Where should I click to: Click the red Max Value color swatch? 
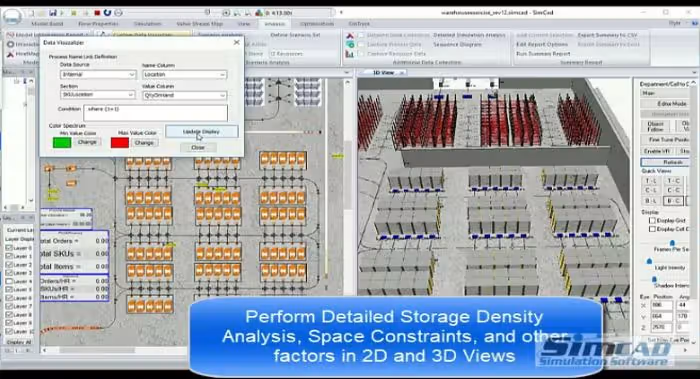tap(120, 143)
